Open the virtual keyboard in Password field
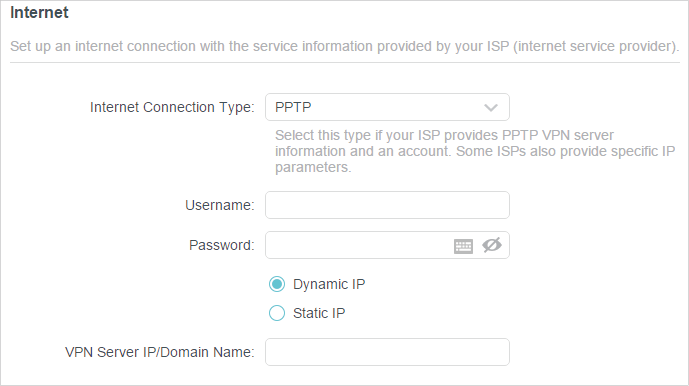Image resolution: width=689 pixels, height=386 pixels. 463,246
